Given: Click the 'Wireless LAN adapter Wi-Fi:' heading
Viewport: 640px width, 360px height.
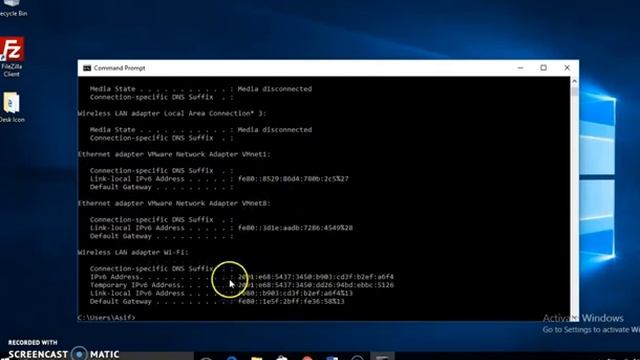Looking at the screenshot, I should pos(133,252).
